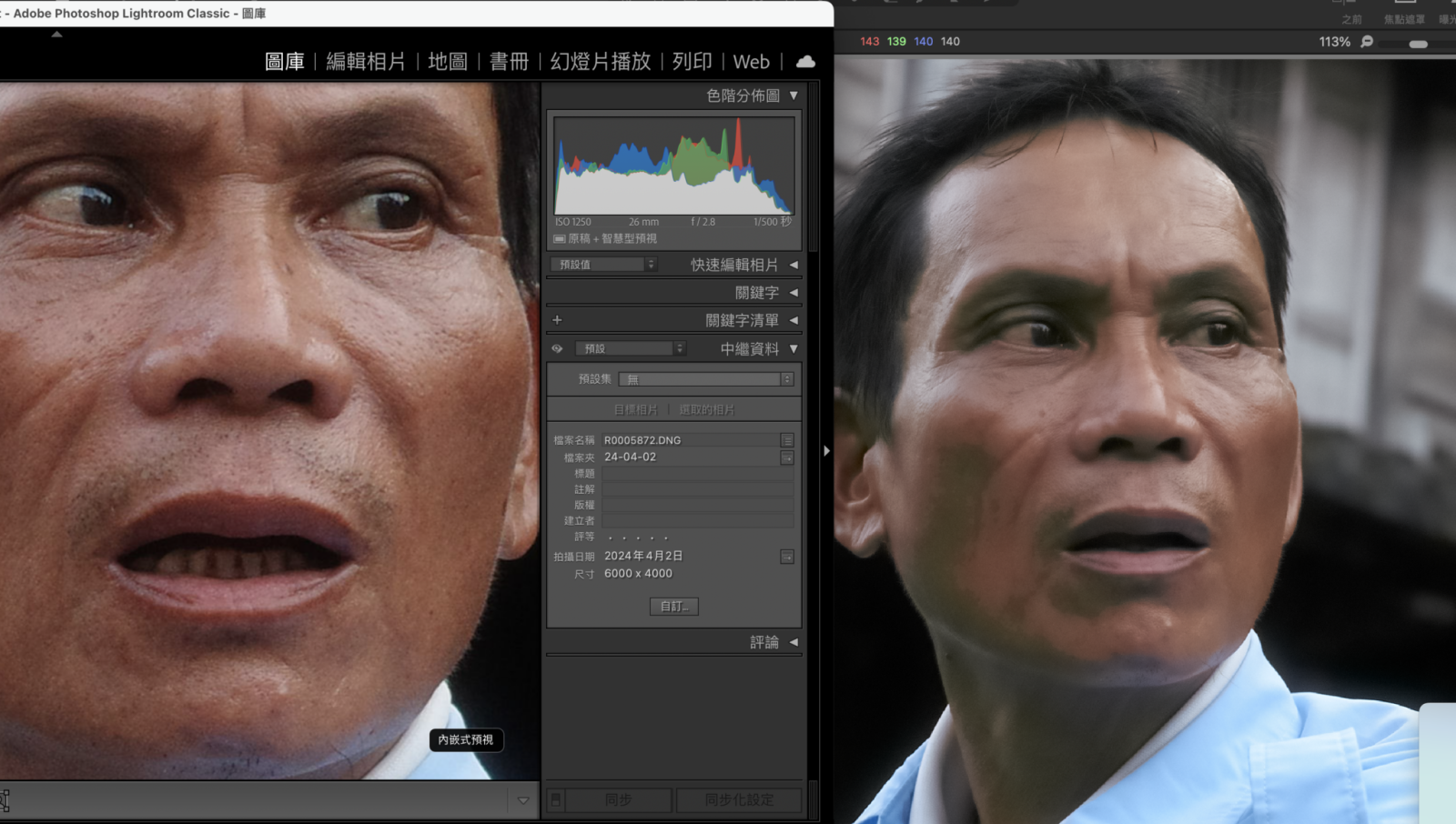Set star rating in the 評等 row
This screenshot has width=1456, height=824.
638,538
